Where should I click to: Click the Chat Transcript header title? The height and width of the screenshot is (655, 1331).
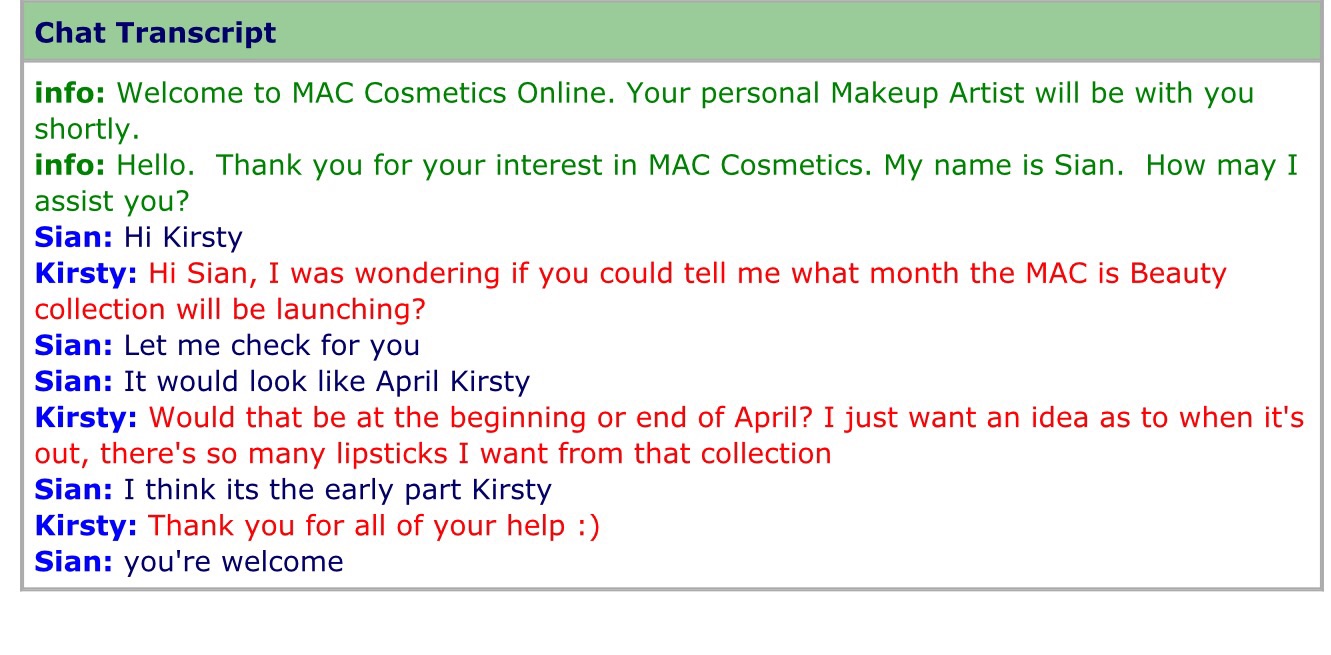[155, 32]
